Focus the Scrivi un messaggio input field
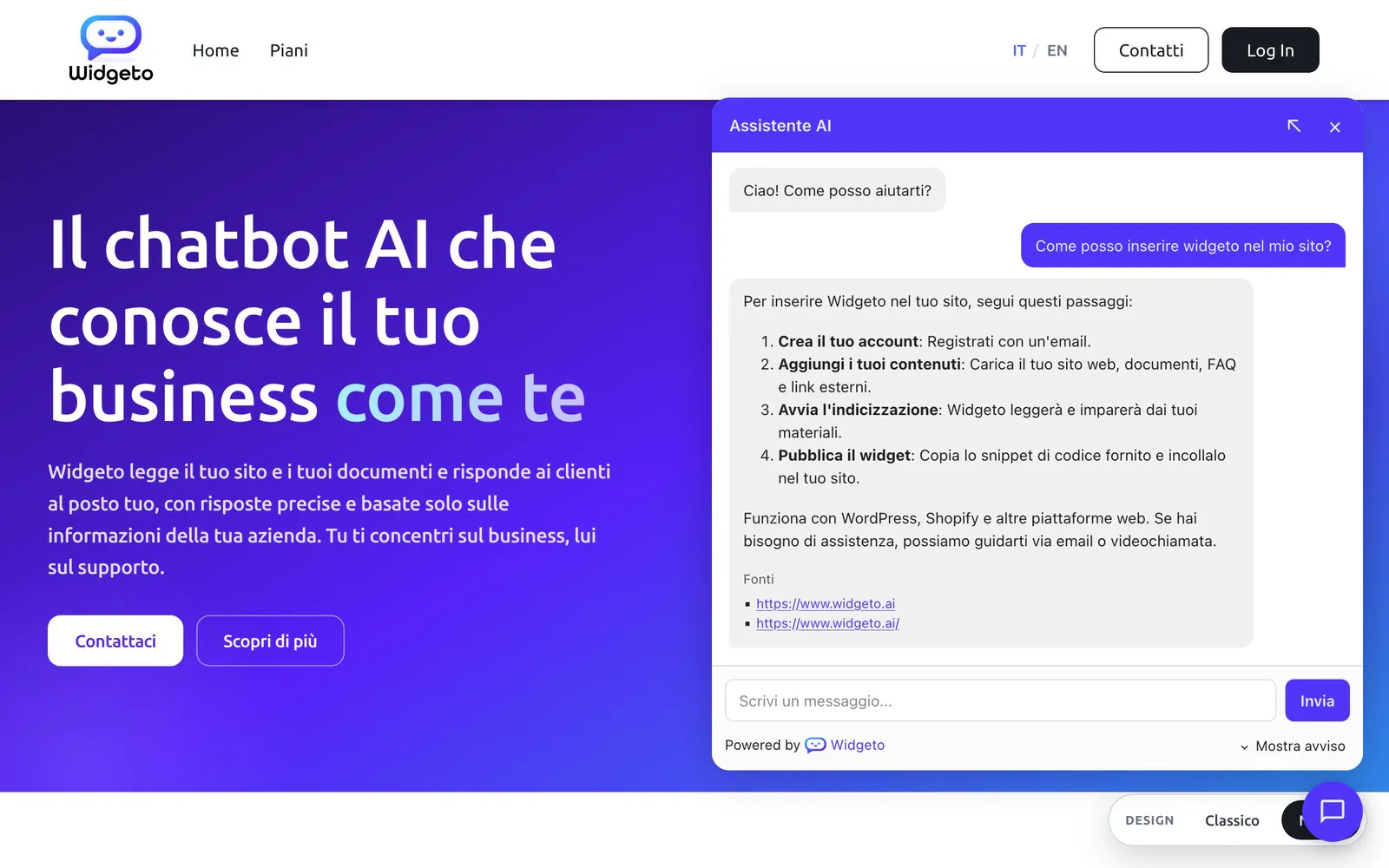Screen dimensions: 1389x868 (1000, 700)
